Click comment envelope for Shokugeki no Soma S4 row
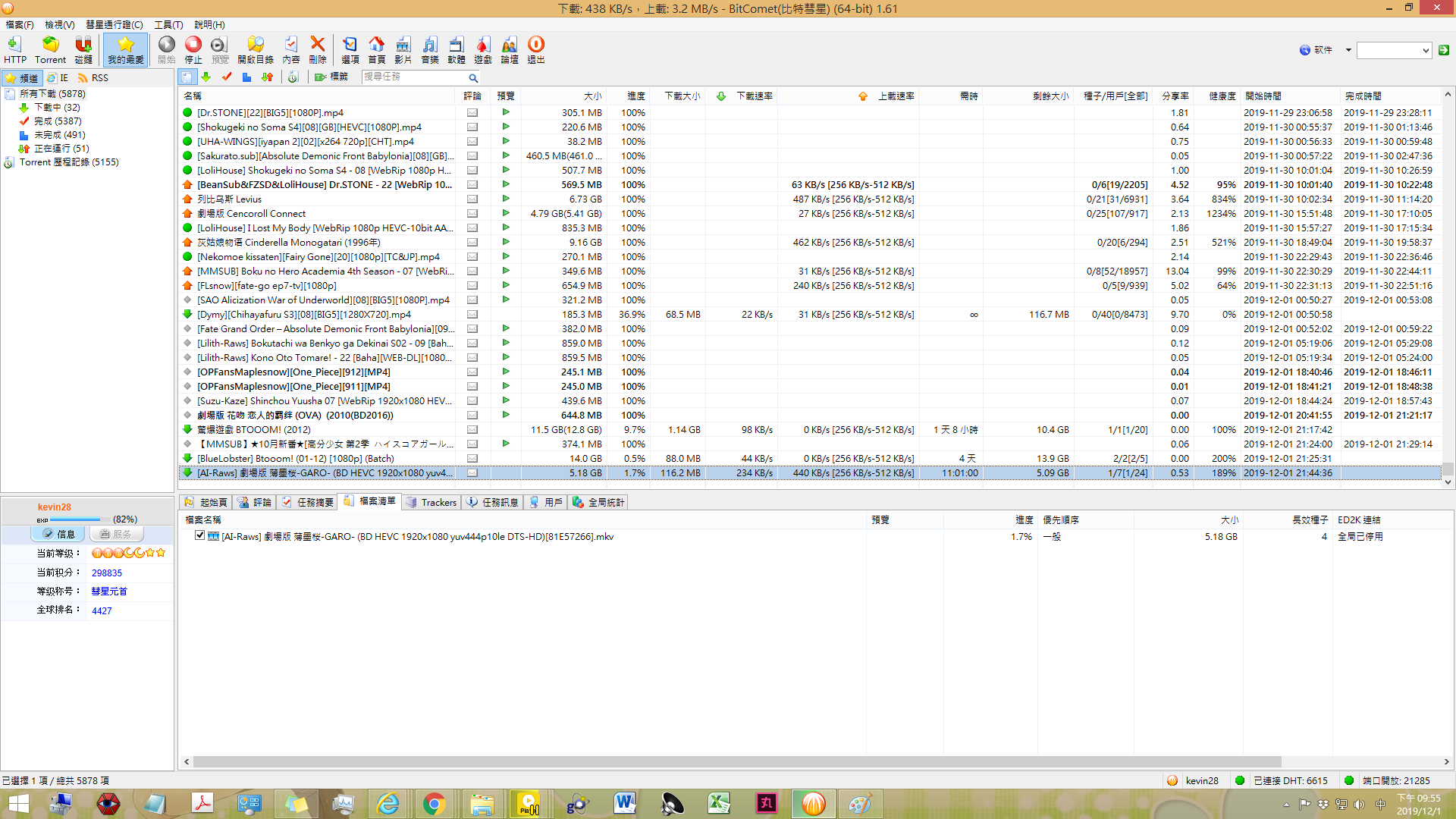The width and height of the screenshot is (1456, 819). point(472,127)
